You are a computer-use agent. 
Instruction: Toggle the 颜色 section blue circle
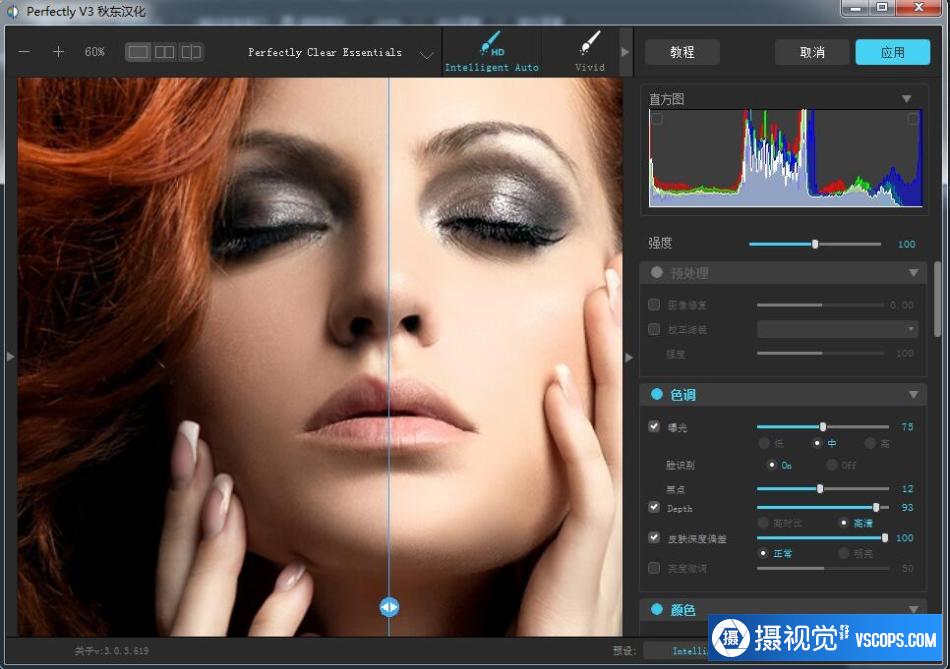657,609
